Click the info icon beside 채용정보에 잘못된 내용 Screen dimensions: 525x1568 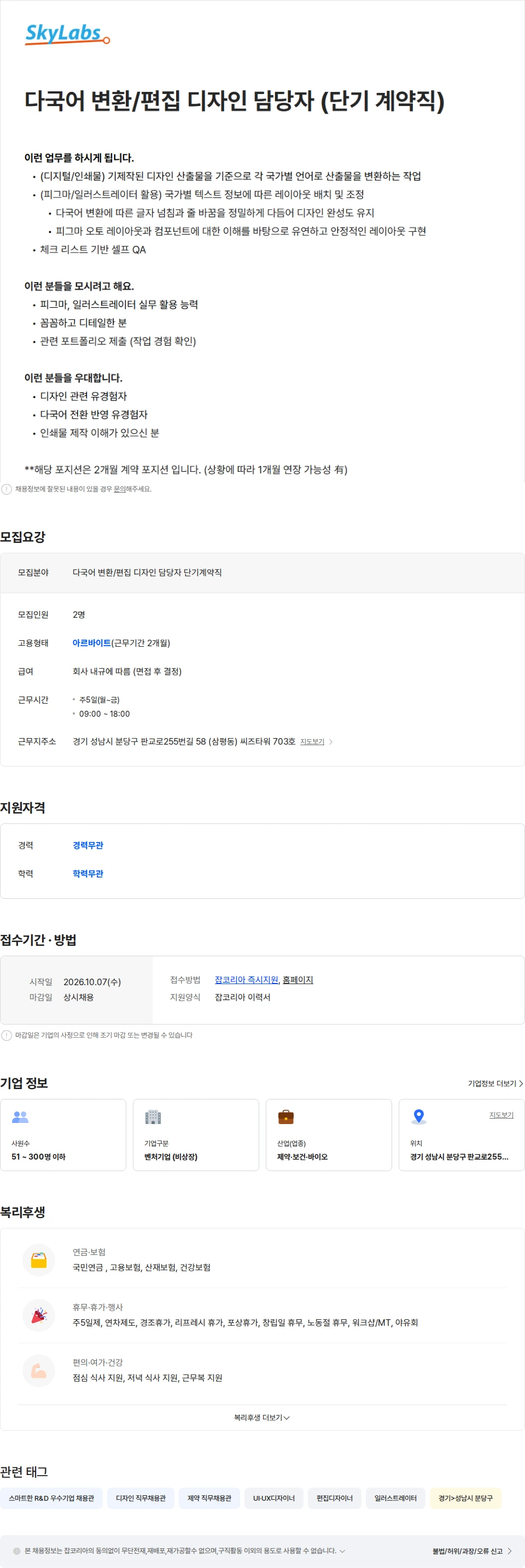click(x=7, y=489)
